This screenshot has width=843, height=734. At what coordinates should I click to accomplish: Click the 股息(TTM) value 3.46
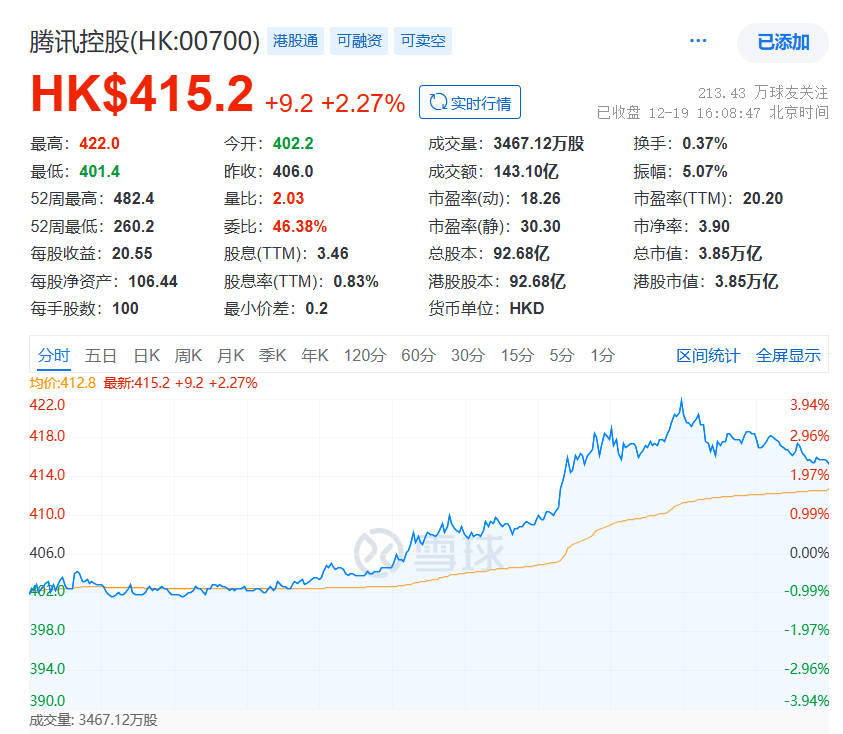tap(333, 254)
